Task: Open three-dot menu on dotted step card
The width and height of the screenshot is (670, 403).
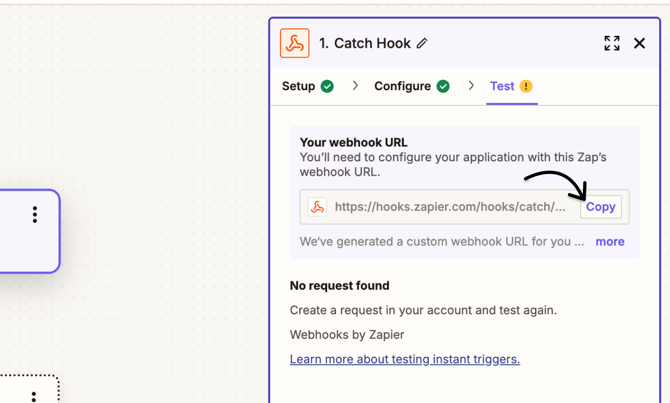Action: point(34,397)
